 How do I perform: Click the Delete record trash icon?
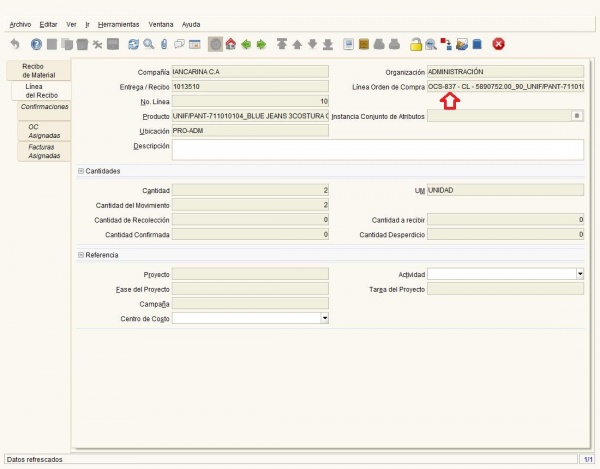click(x=82, y=44)
